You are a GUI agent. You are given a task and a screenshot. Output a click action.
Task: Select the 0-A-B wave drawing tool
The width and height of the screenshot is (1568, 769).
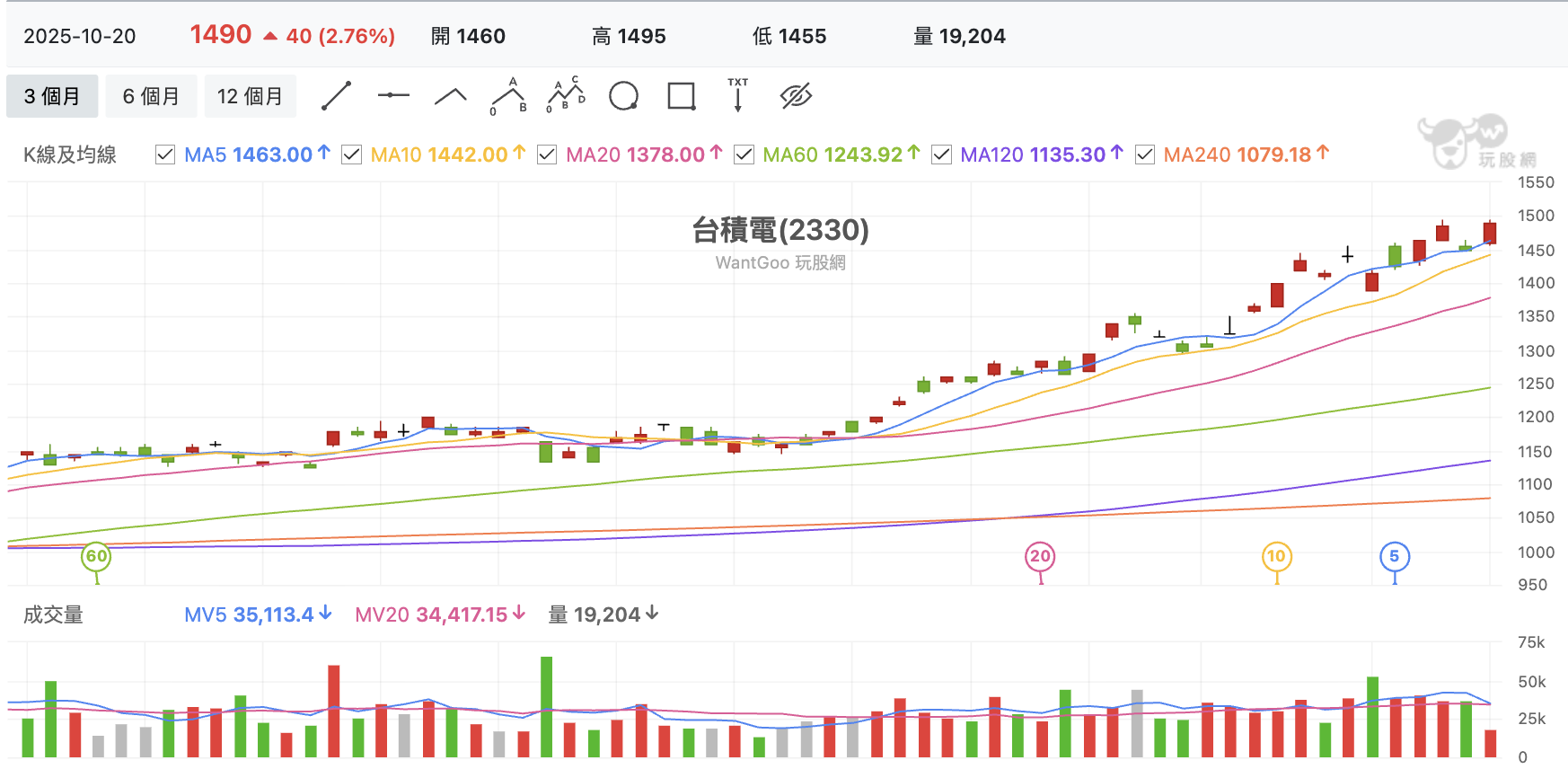[x=508, y=96]
